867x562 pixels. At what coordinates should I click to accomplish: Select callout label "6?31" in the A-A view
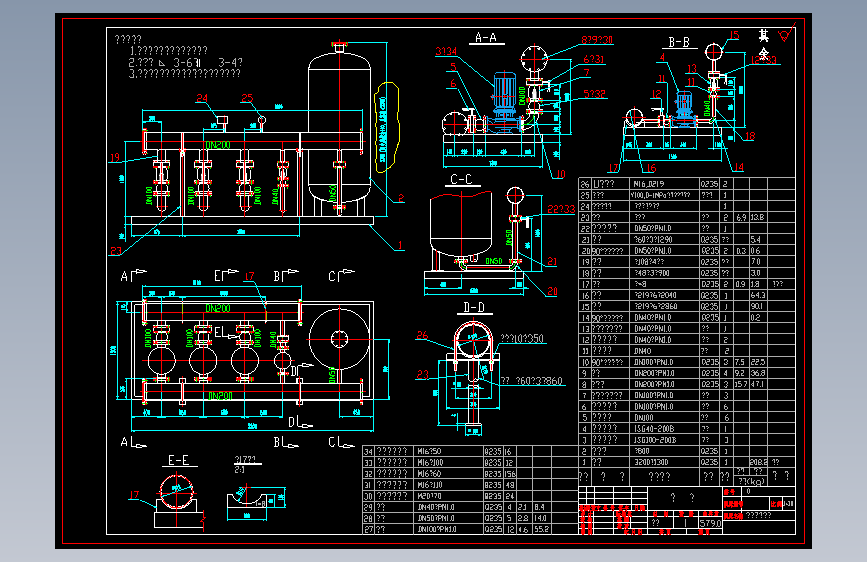[x=594, y=59]
